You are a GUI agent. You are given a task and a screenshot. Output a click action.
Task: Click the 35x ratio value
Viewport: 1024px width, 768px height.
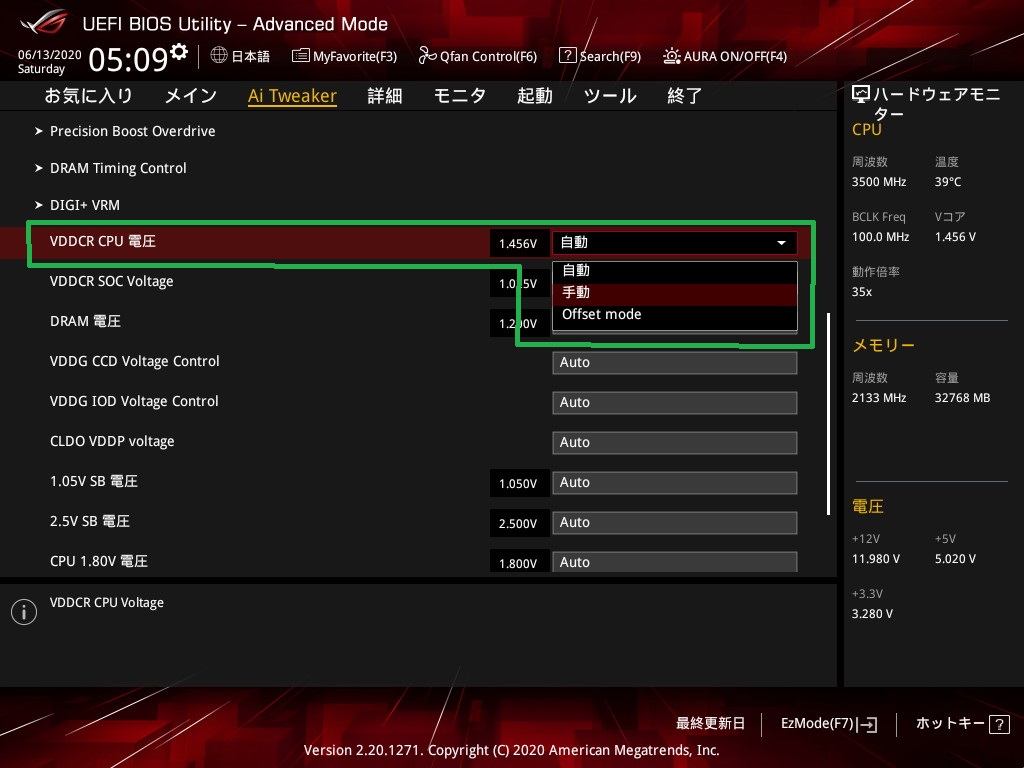(862, 292)
